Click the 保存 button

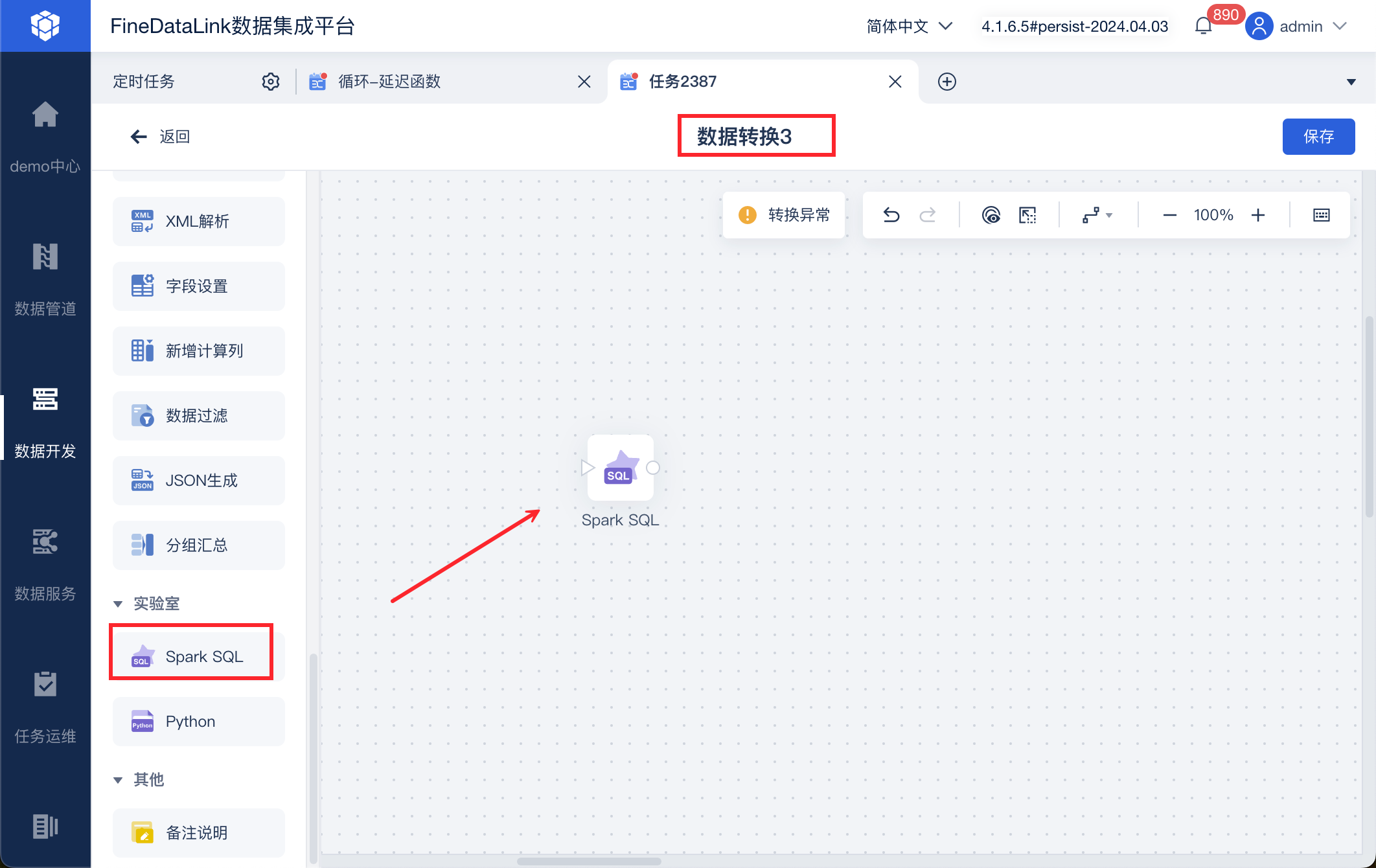click(1318, 137)
